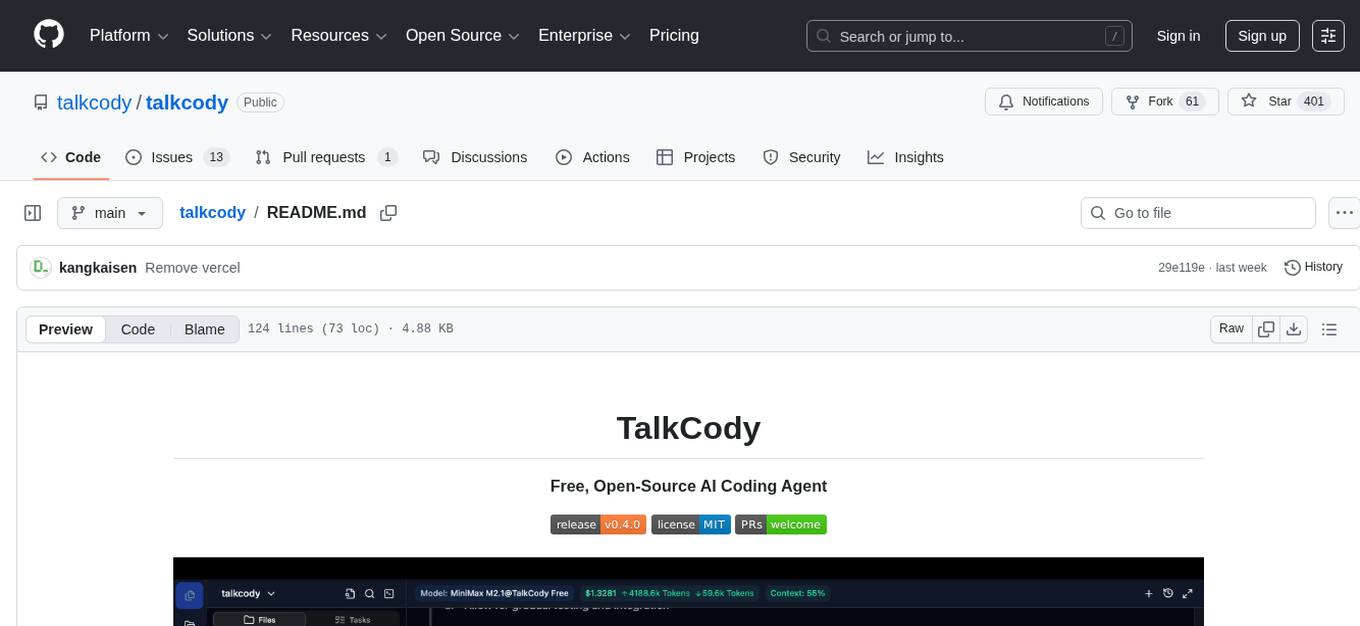The width and height of the screenshot is (1360, 626).
Task: Open the file outline headings icon
Action: (x=1329, y=328)
